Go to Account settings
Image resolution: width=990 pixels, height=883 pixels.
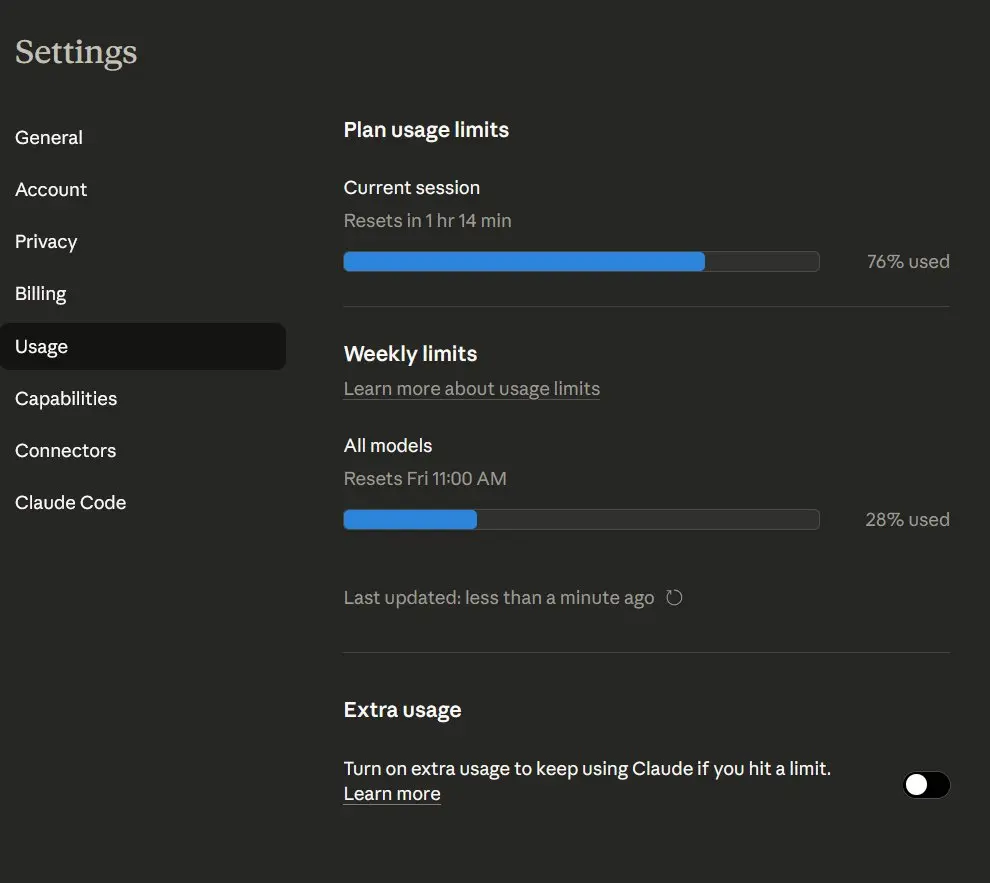(51, 190)
